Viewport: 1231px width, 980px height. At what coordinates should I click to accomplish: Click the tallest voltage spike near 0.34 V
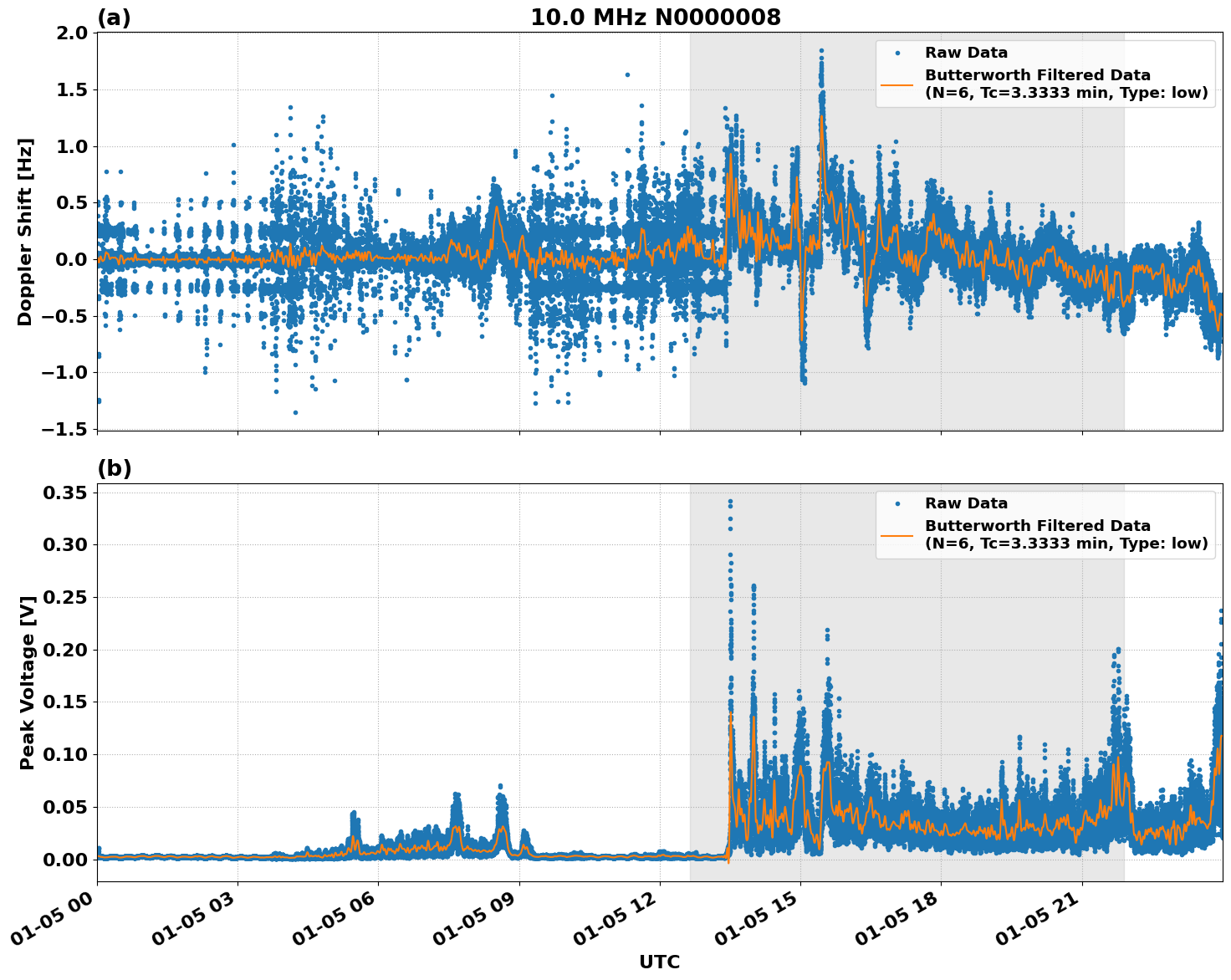728,499
